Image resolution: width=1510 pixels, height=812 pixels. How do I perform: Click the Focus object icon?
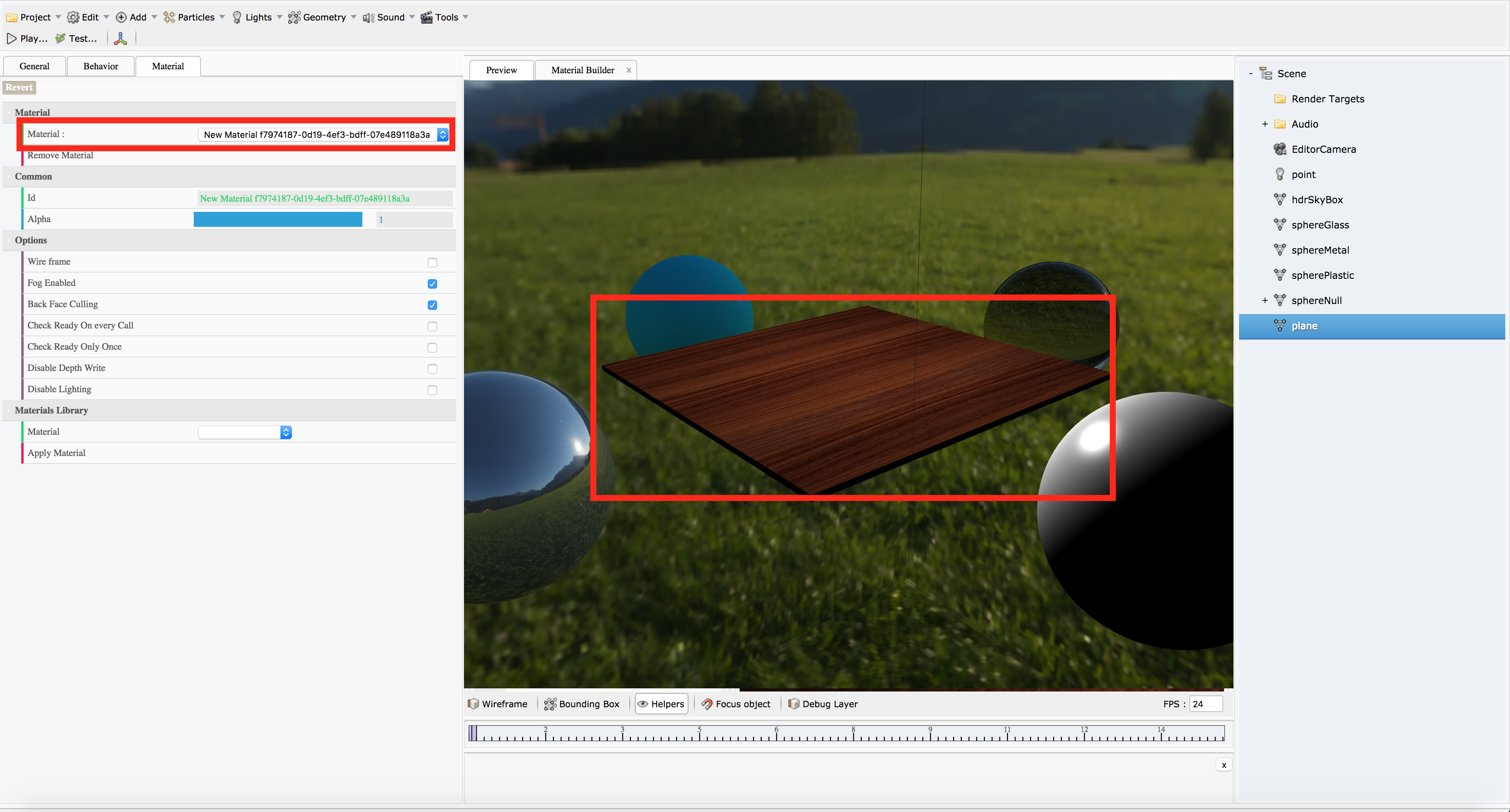point(707,704)
